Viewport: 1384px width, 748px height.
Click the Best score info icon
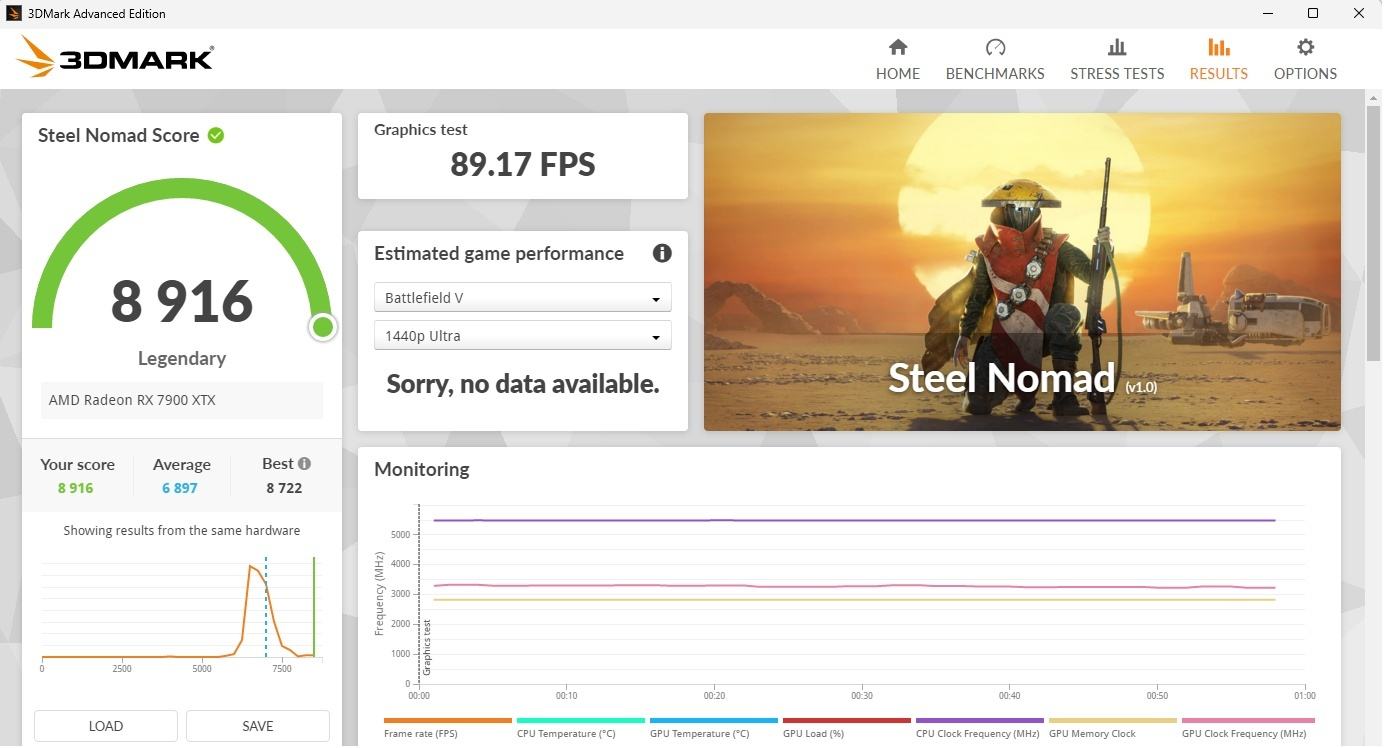click(304, 463)
